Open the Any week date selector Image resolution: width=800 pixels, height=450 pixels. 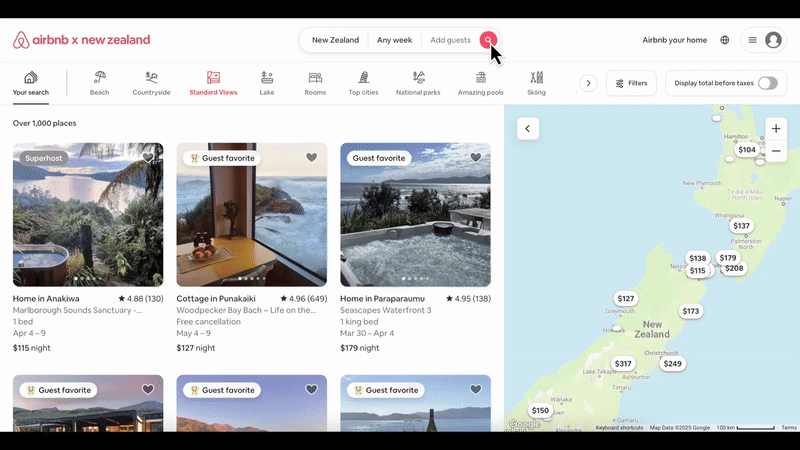(394, 40)
